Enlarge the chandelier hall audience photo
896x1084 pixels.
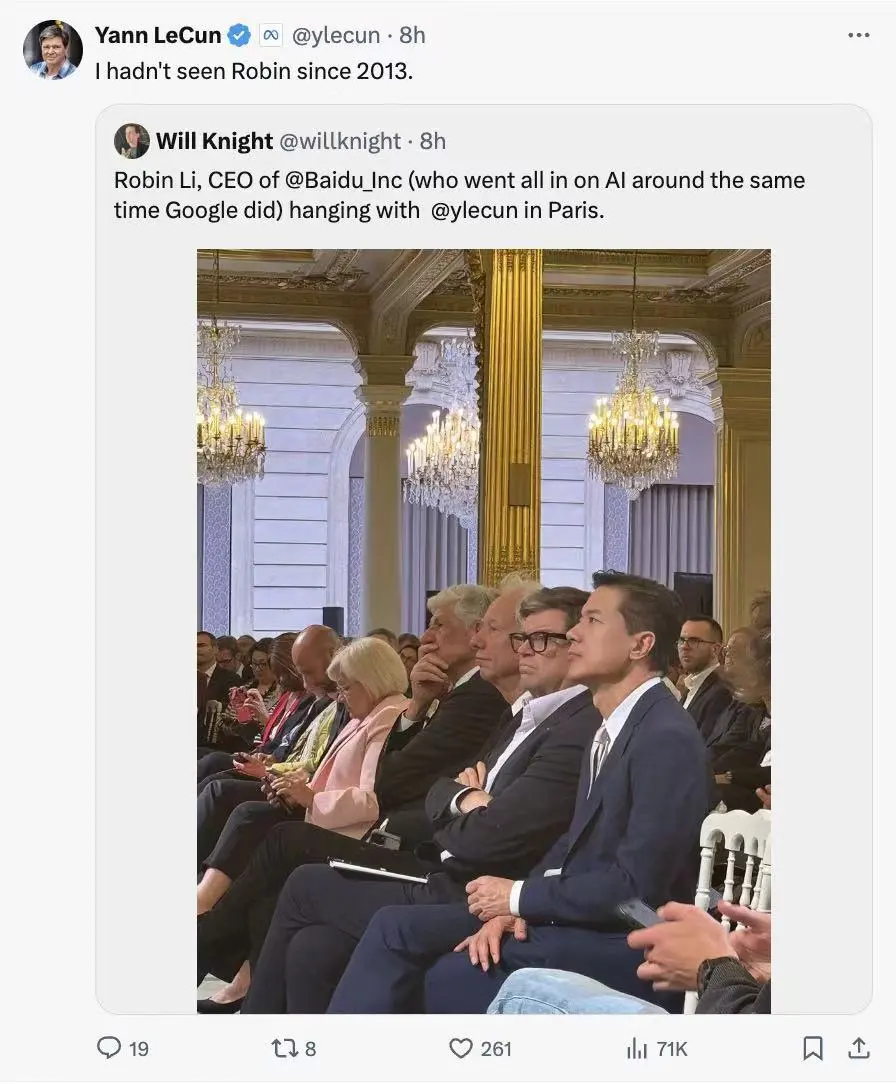484,631
